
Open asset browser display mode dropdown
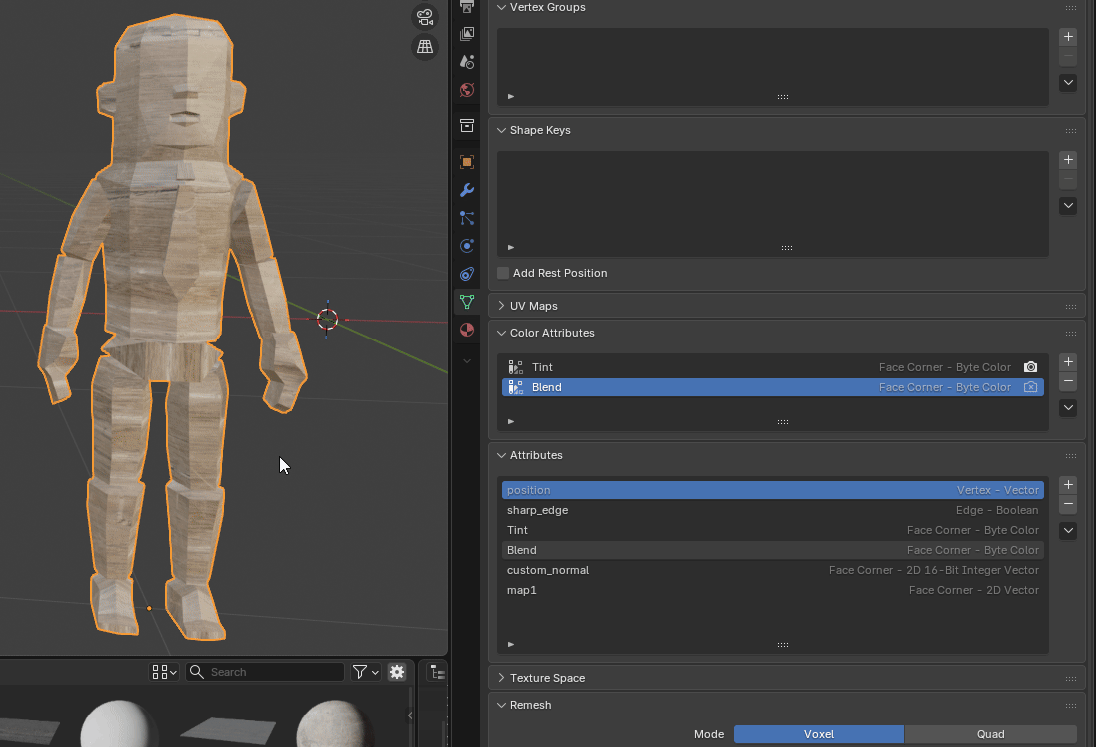[164, 672]
